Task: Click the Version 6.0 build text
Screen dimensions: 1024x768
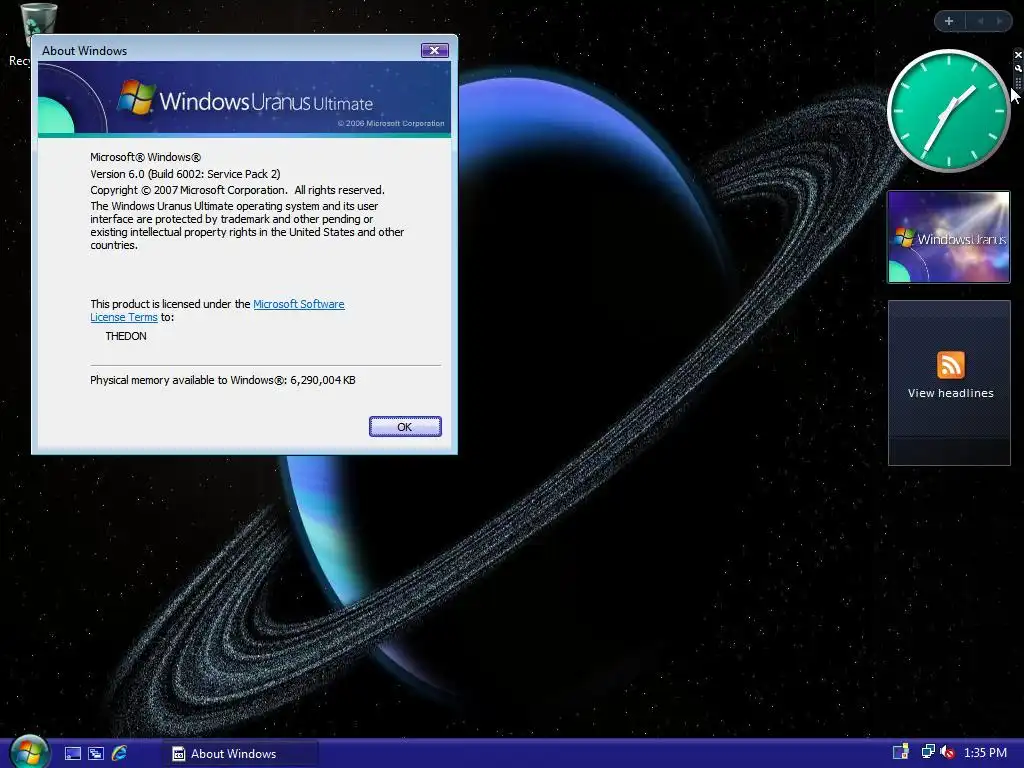Action: 185,174
